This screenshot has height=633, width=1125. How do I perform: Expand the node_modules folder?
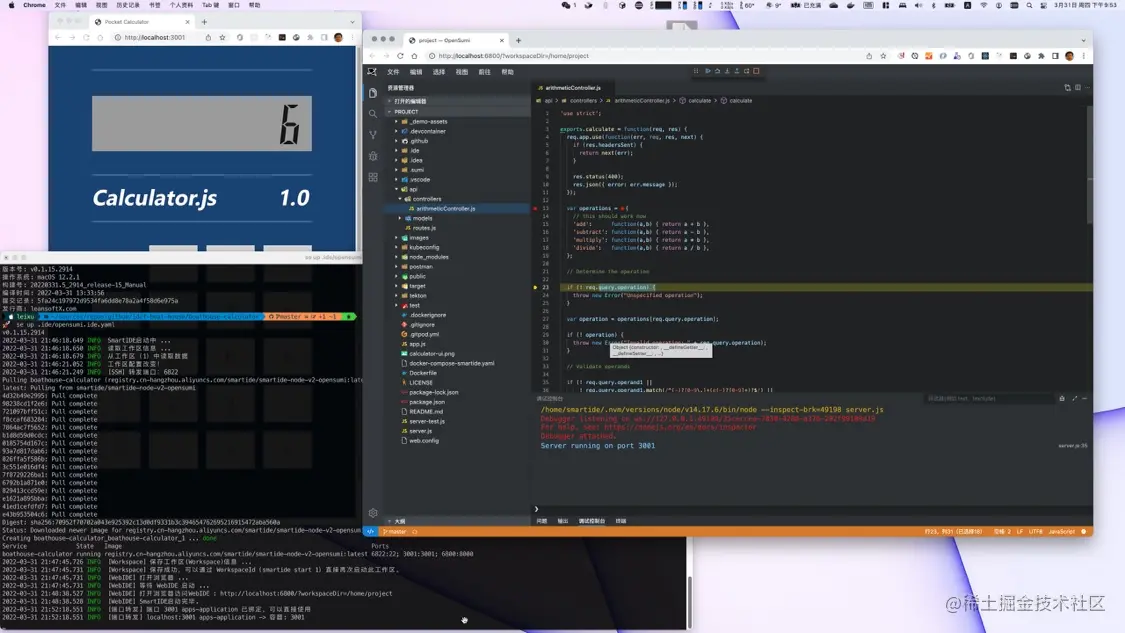click(x=428, y=257)
